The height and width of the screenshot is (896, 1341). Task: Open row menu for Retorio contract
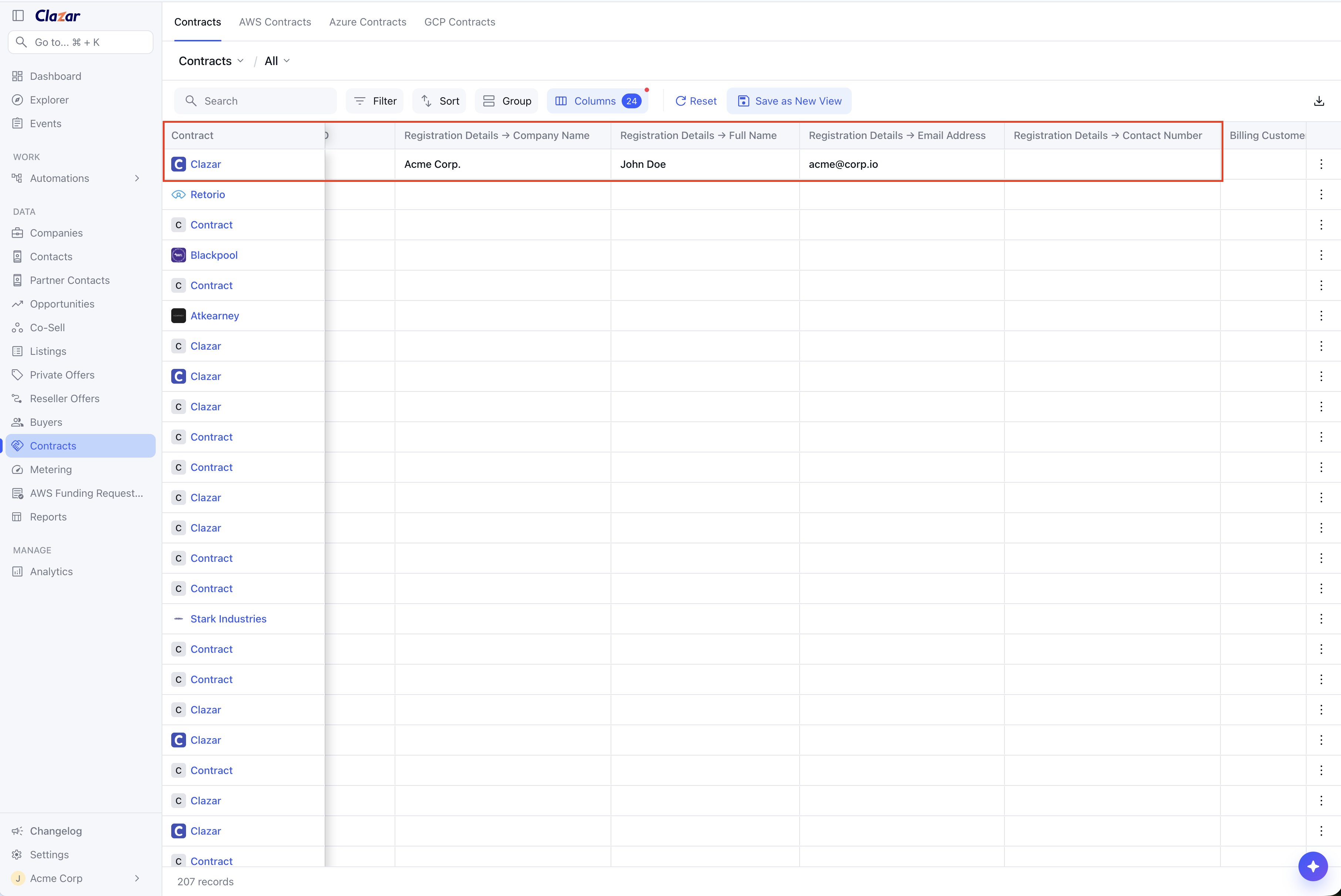[1321, 195]
